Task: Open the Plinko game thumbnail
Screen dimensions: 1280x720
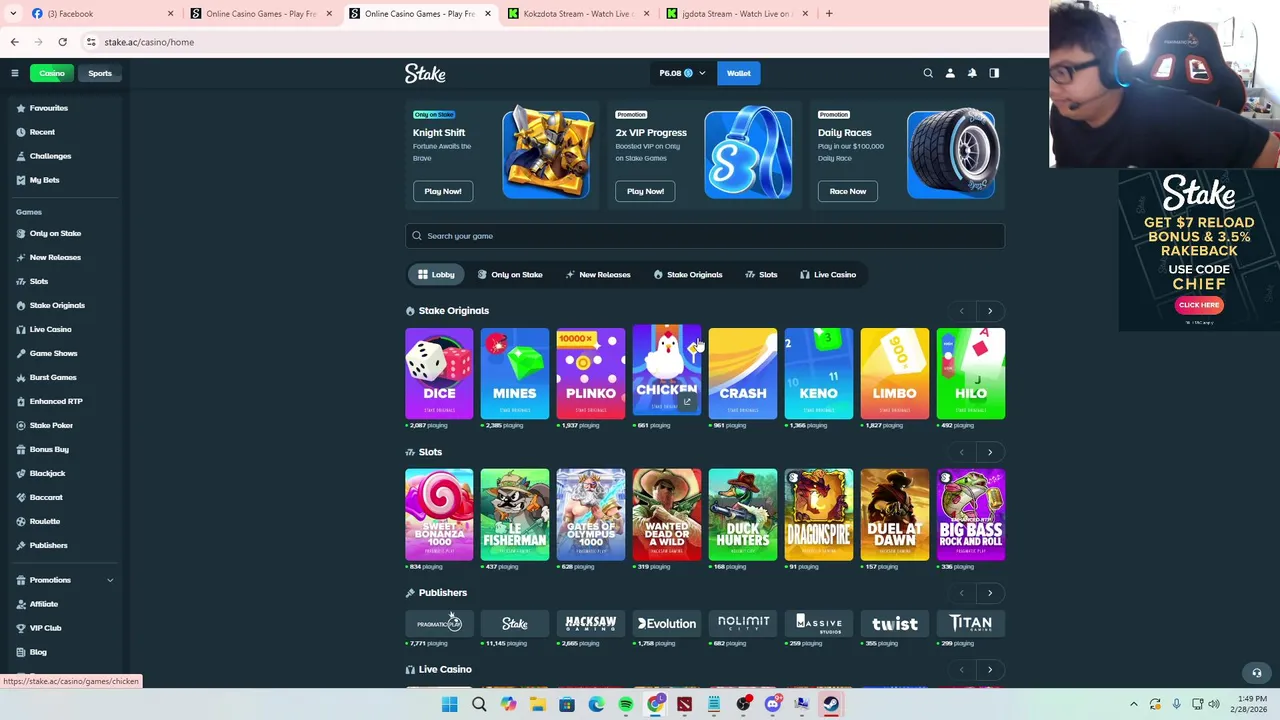Action: pyautogui.click(x=591, y=373)
